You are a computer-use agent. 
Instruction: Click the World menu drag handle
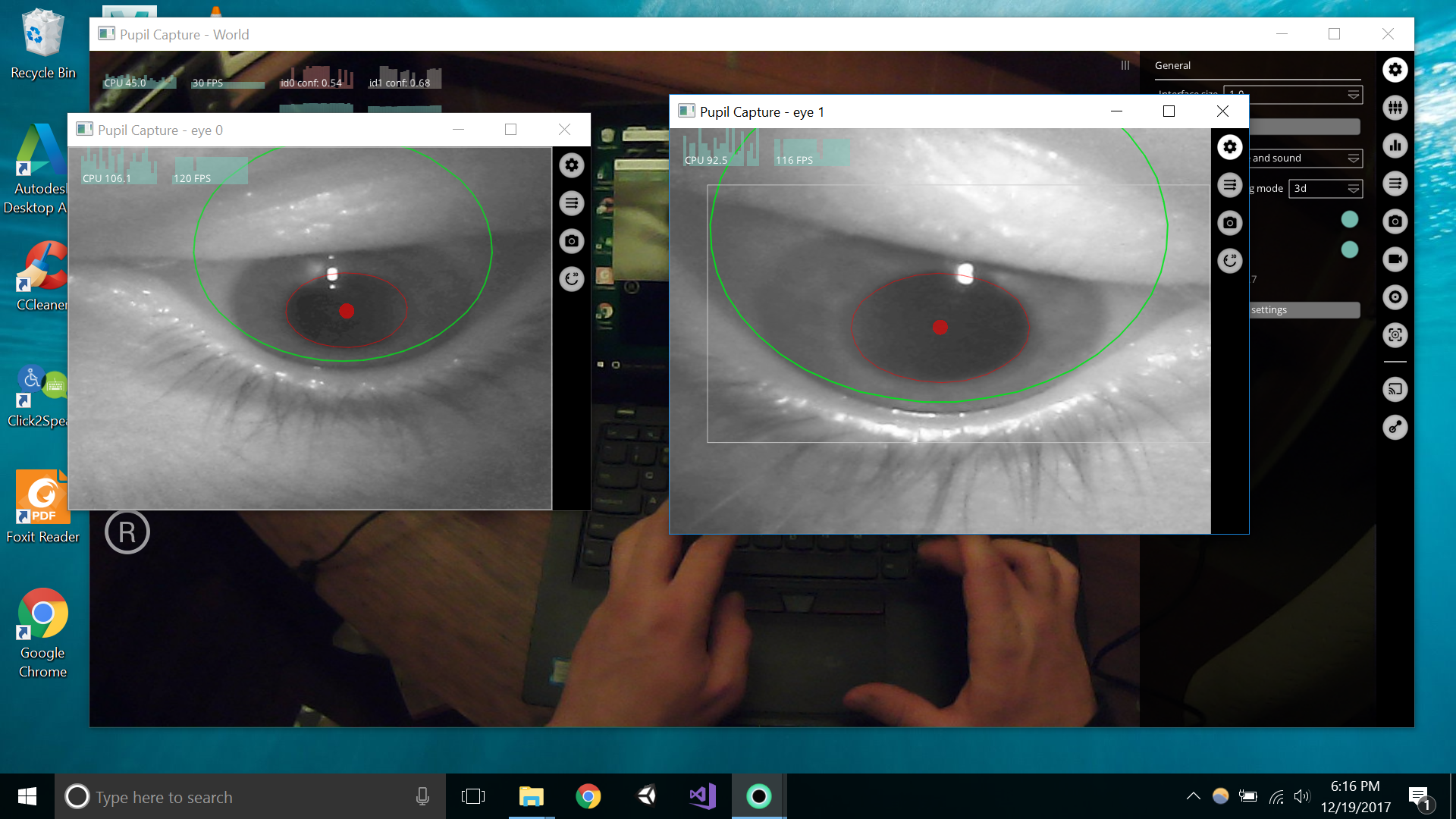pyautogui.click(x=1125, y=66)
